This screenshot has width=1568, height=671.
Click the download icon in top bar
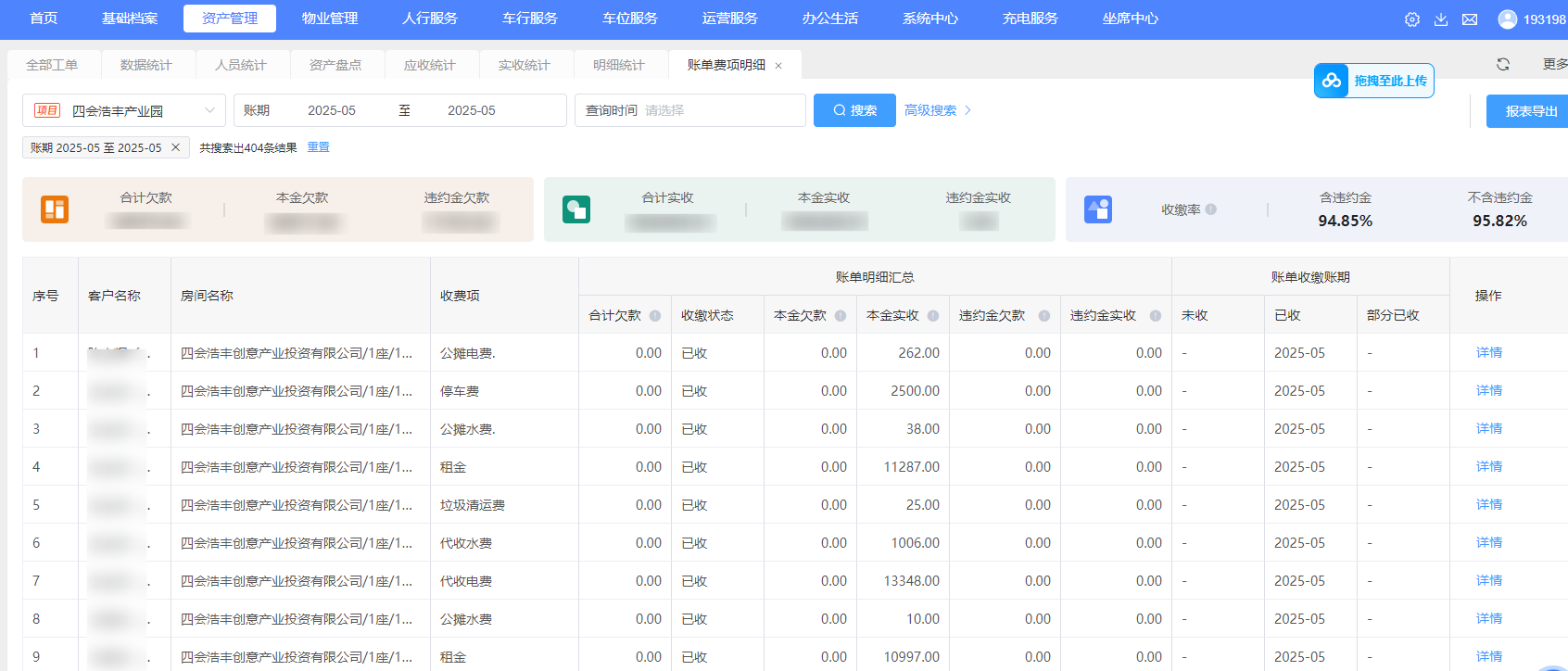click(x=1441, y=19)
